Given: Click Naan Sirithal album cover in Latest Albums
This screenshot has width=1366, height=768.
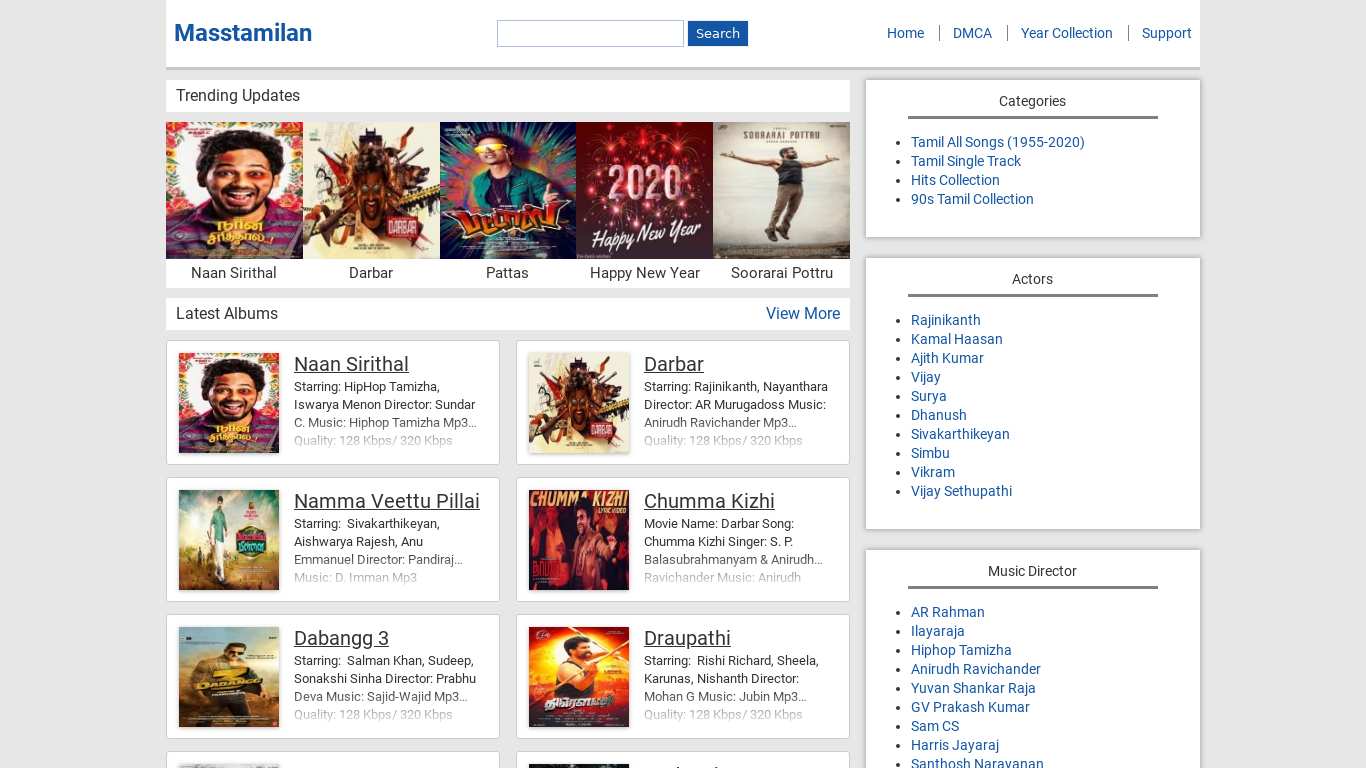Looking at the screenshot, I should click(229, 403).
